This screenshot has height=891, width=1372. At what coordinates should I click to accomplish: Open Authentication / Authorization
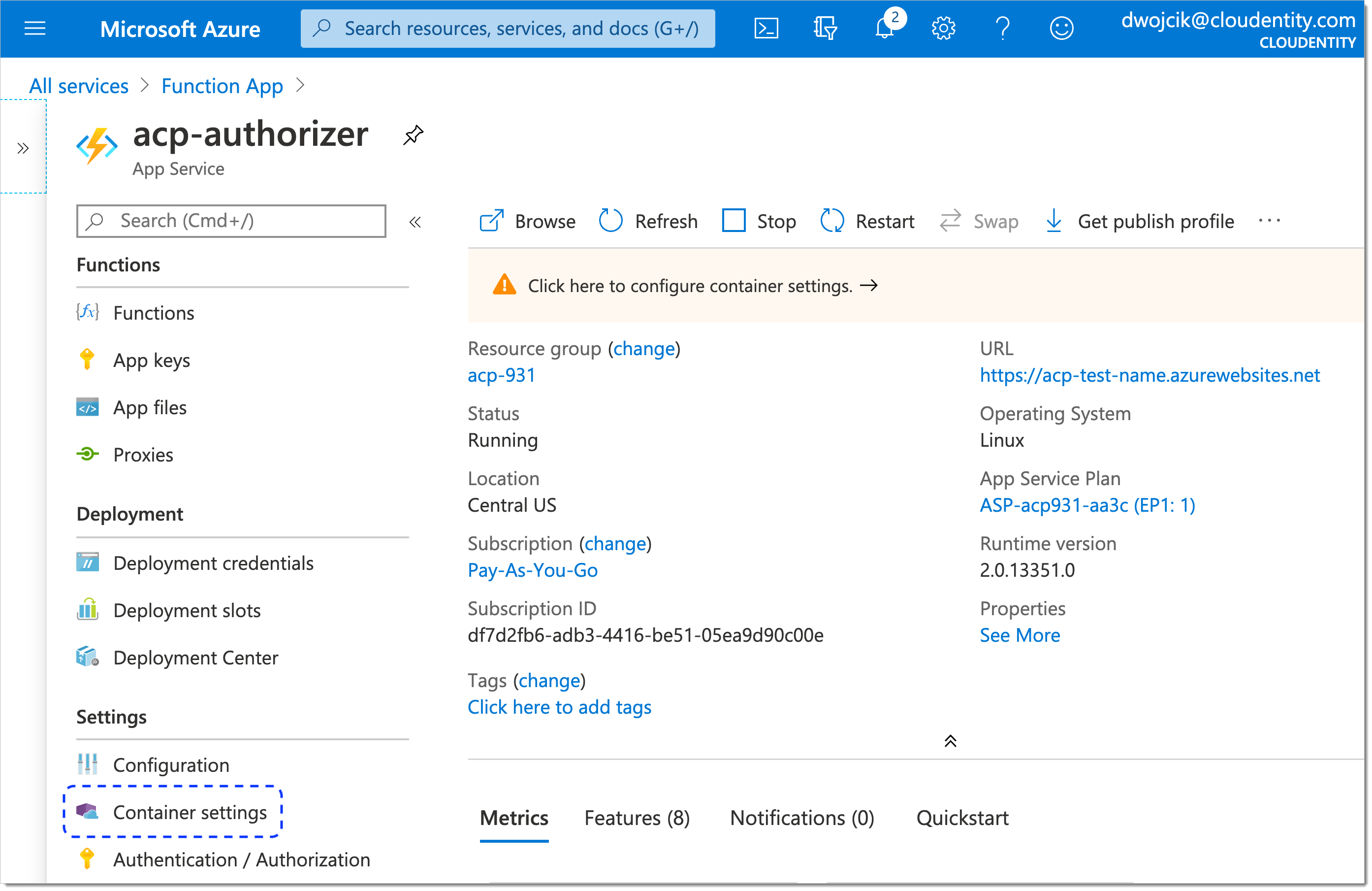[x=242, y=859]
